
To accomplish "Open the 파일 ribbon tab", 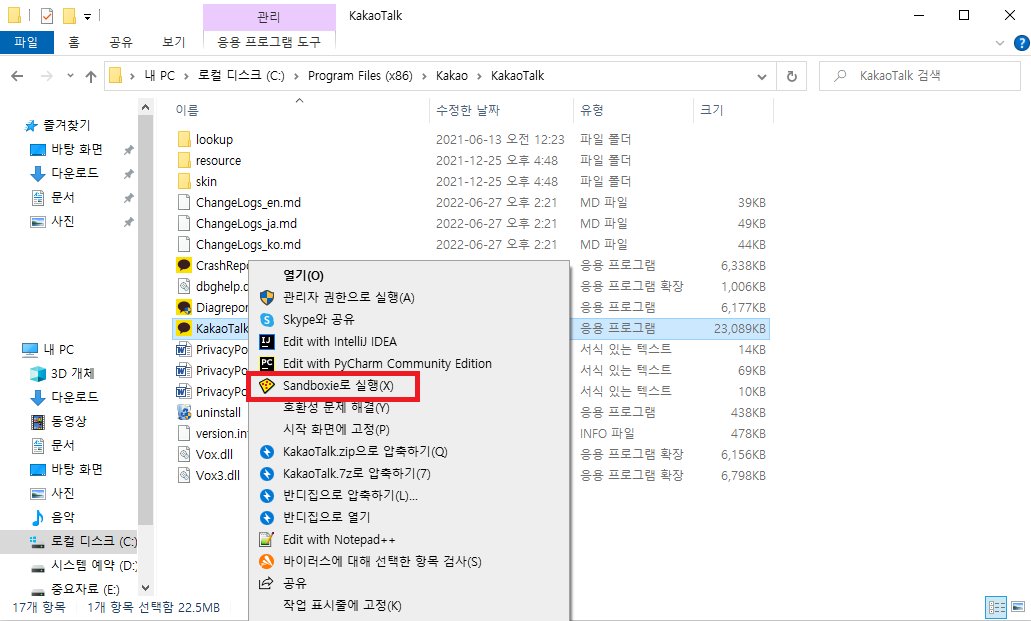I will click(26, 42).
